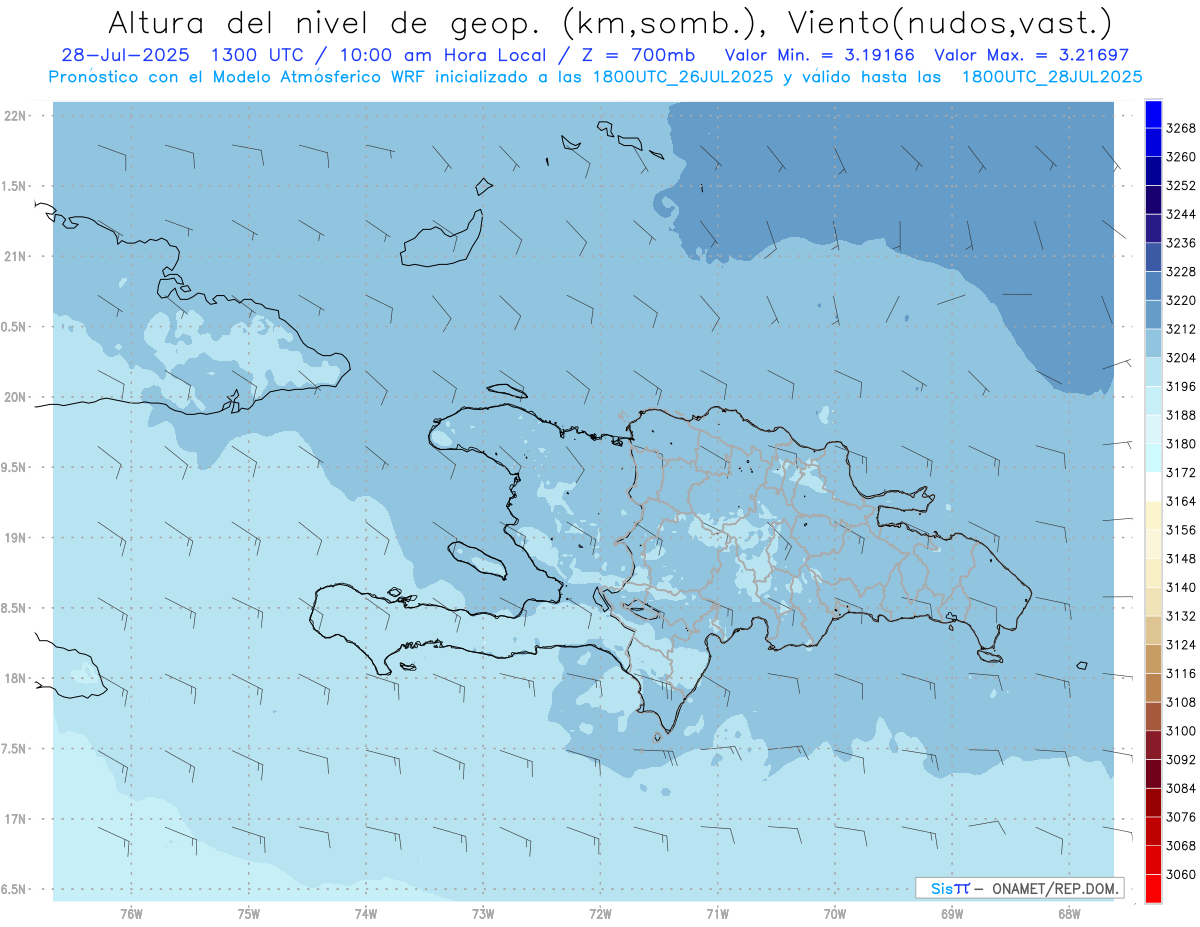Click the '9.5N' latitude label
1200x927 pixels.
(x=15, y=467)
